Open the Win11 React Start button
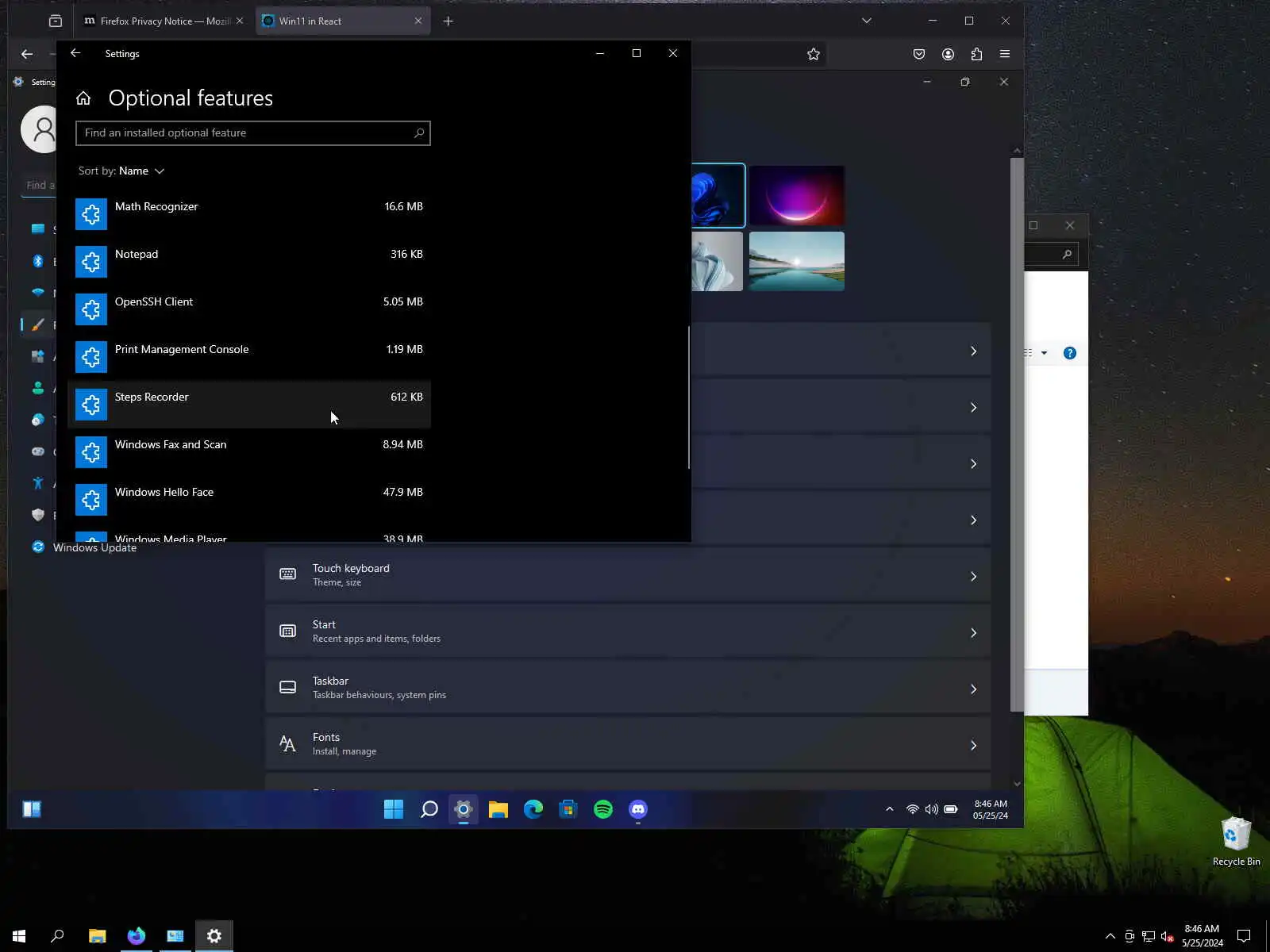Screen dimensions: 1270x952 (394, 809)
